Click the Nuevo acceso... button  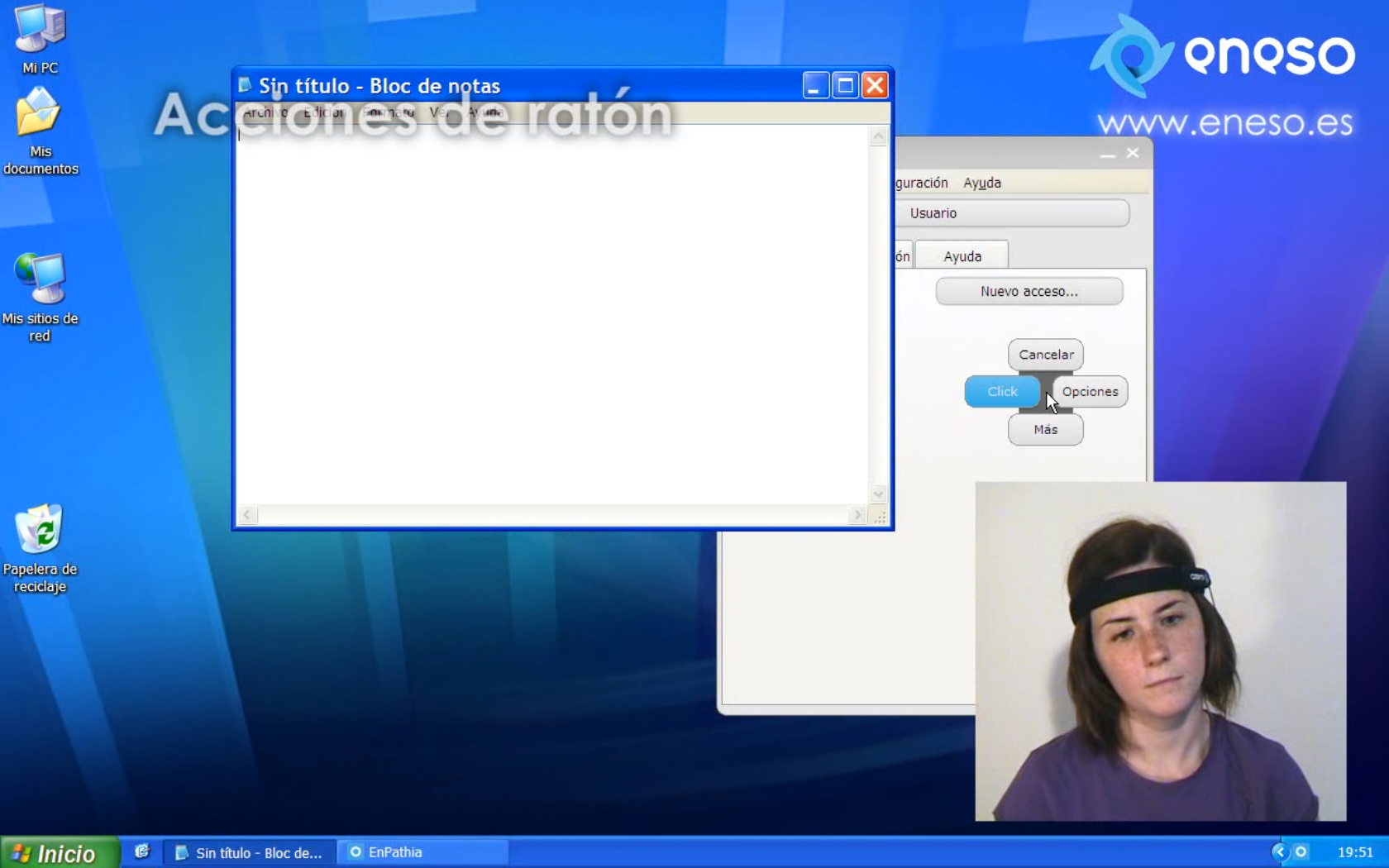tap(1029, 291)
